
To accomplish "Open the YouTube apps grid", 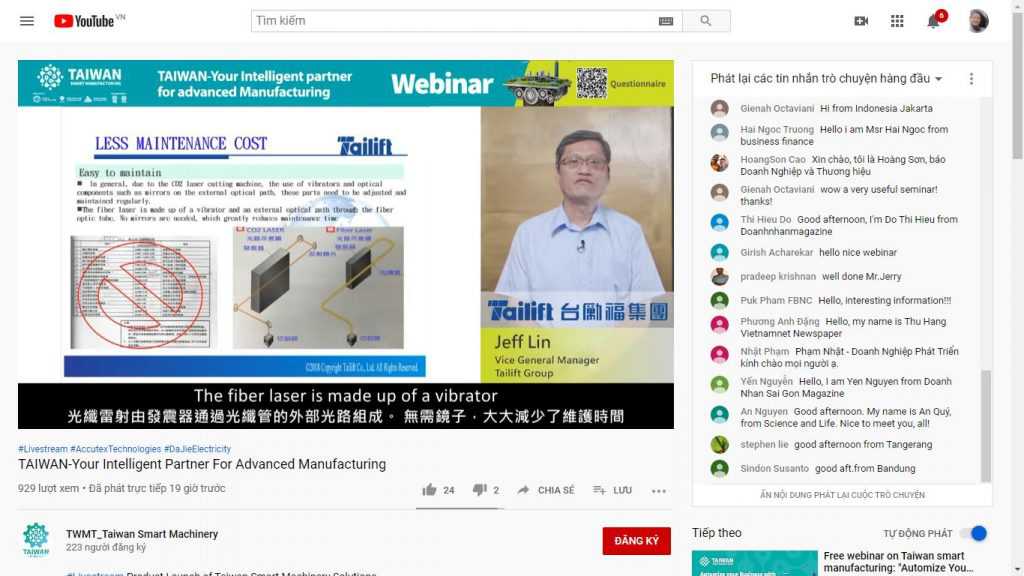I will [897, 21].
